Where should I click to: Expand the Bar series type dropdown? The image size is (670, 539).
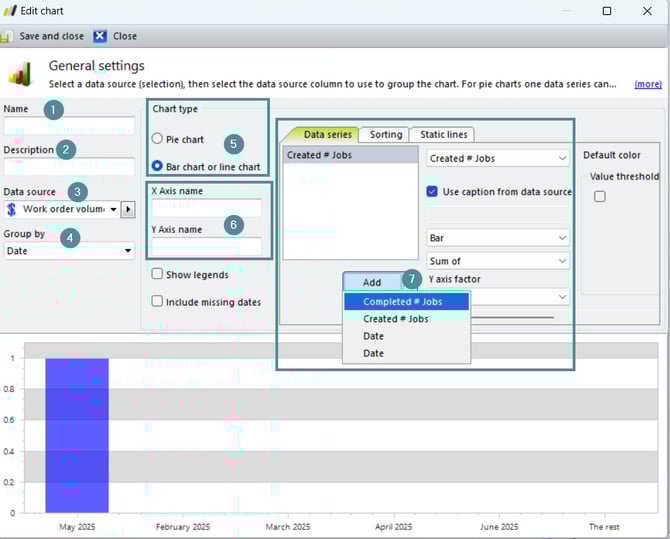(498, 238)
